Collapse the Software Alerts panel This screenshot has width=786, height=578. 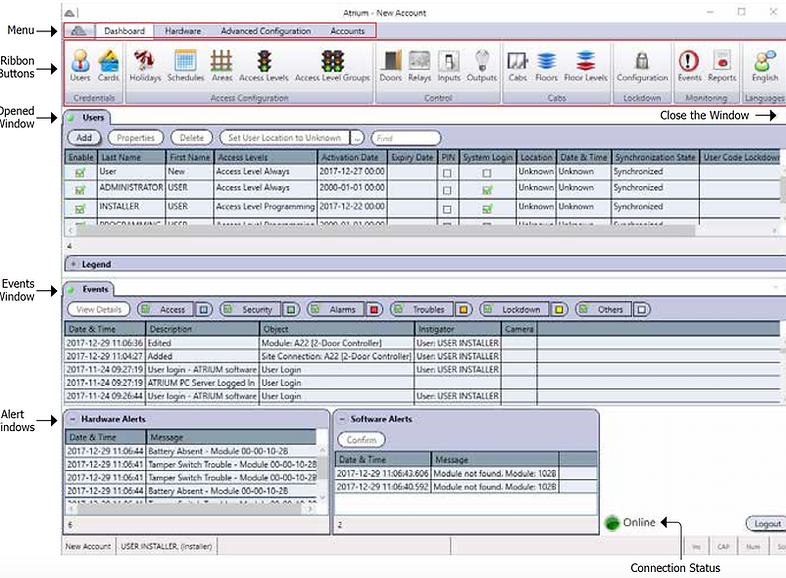click(342, 419)
